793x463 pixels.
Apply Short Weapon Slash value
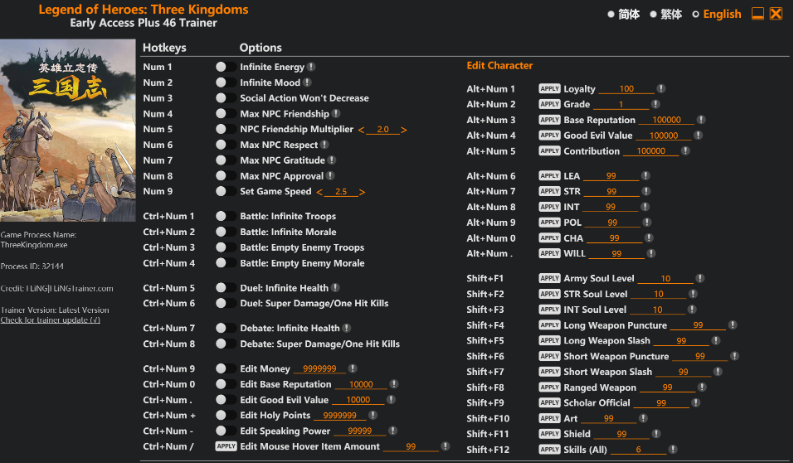(549, 371)
